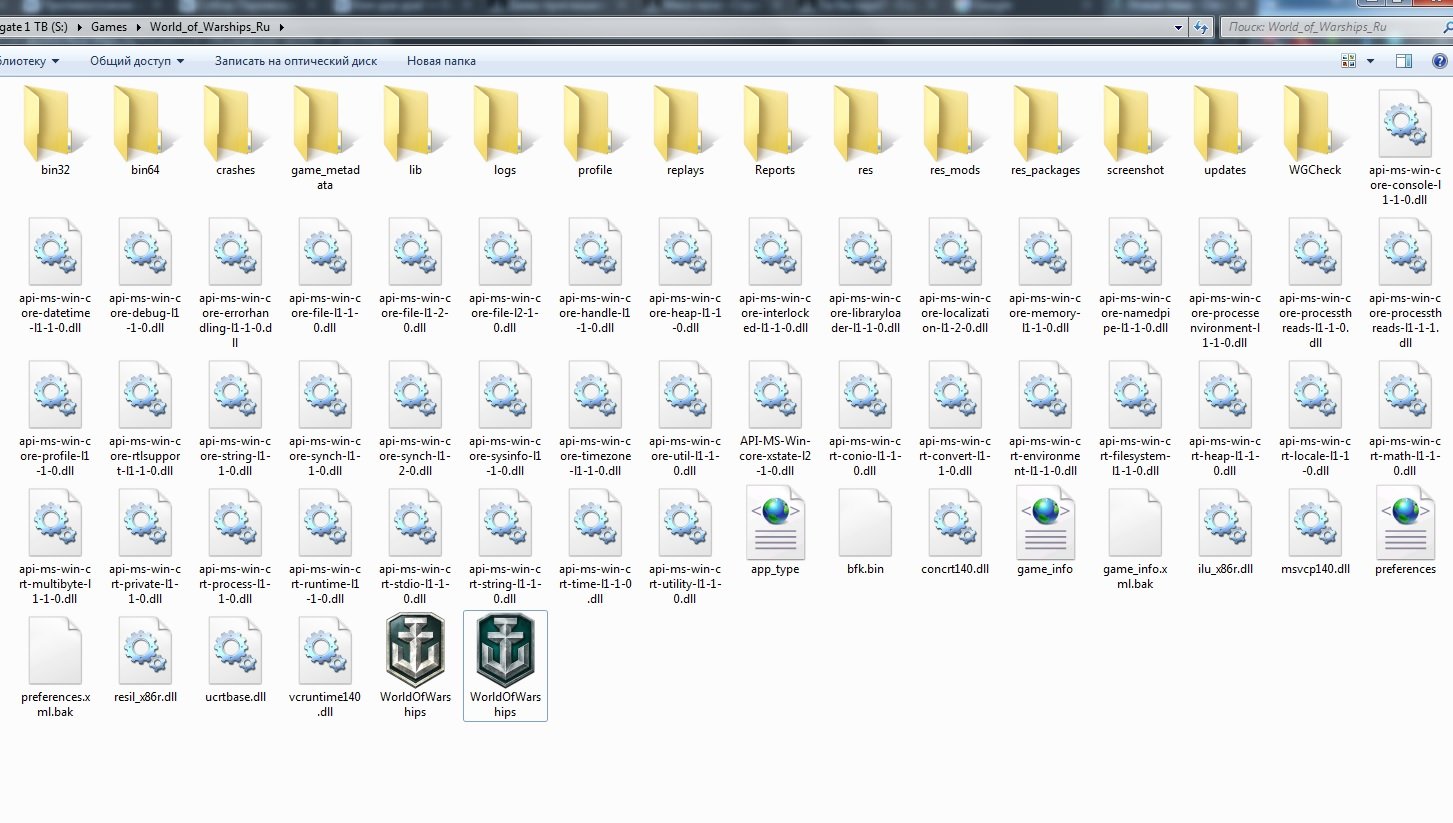This screenshot has height=823, width=1453.
Task: Select the logs folder
Action: (506, 133)
